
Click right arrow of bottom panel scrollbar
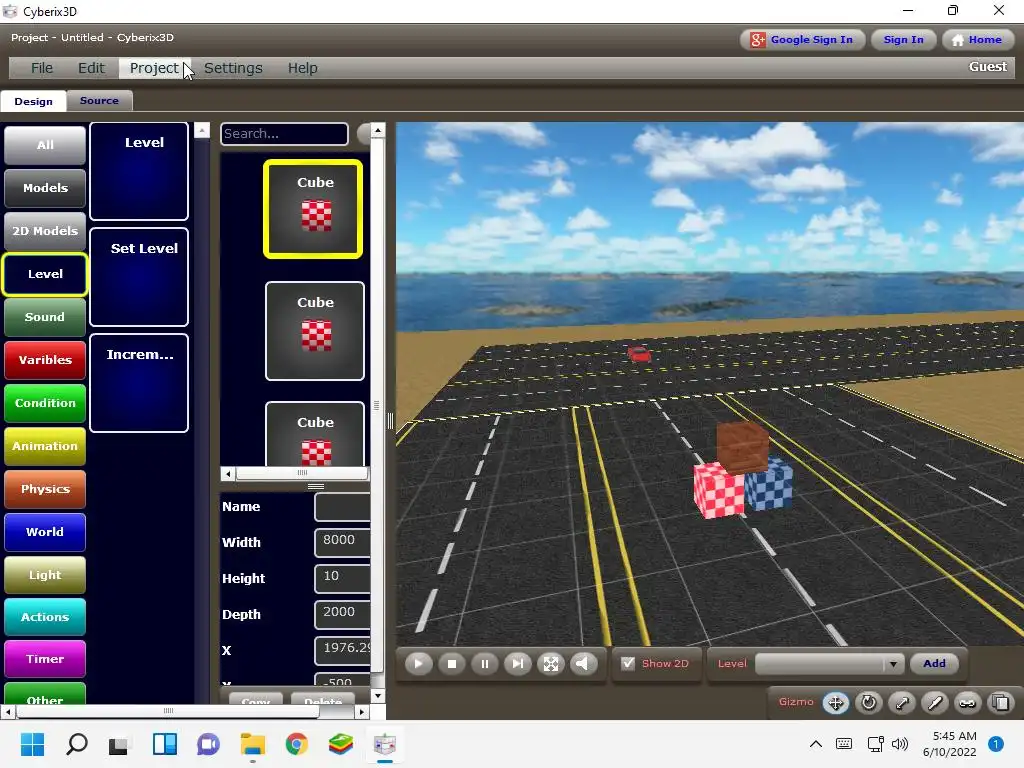(362, 712)
